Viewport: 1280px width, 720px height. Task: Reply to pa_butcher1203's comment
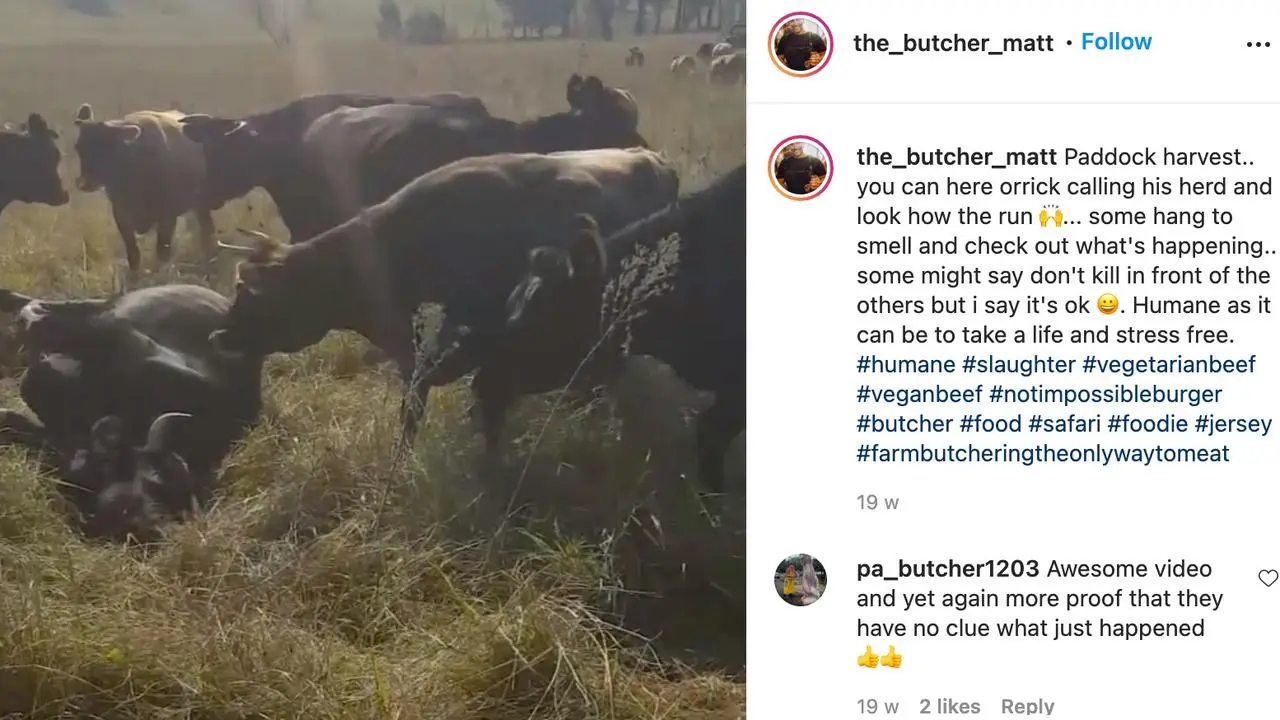[x=1027, y=706]
